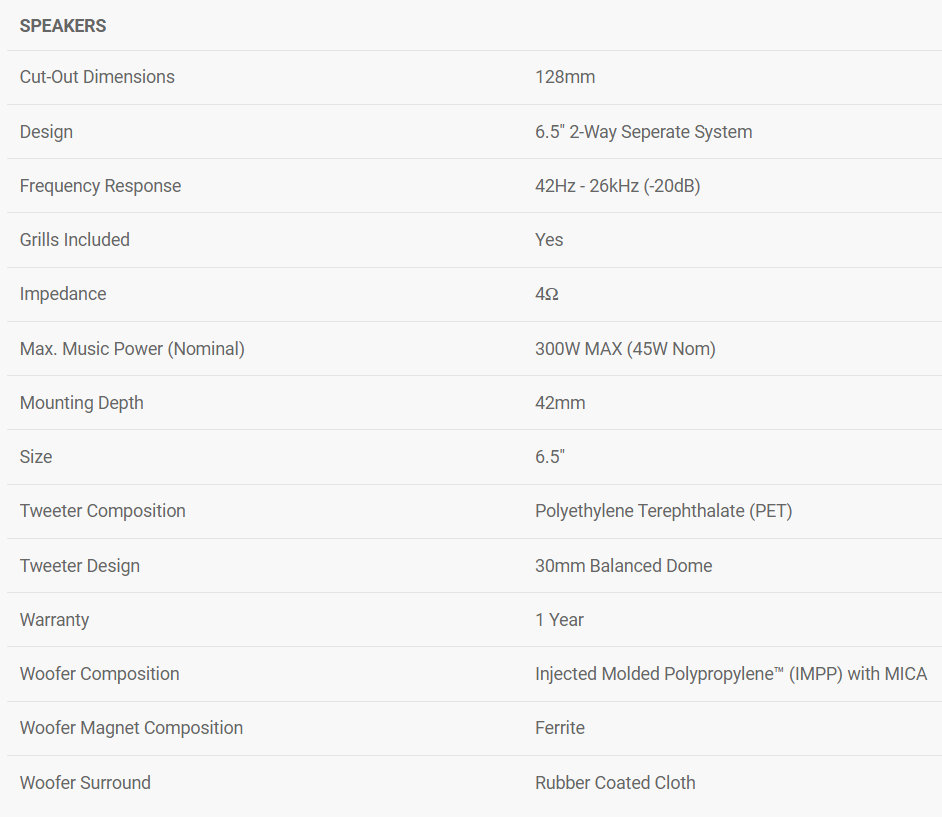Click the Frequency Response label
942x817 pixels.
(x=100, y=186)
